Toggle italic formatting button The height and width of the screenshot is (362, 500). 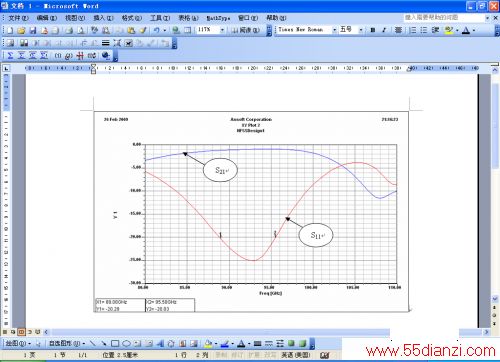click(384, 30)
